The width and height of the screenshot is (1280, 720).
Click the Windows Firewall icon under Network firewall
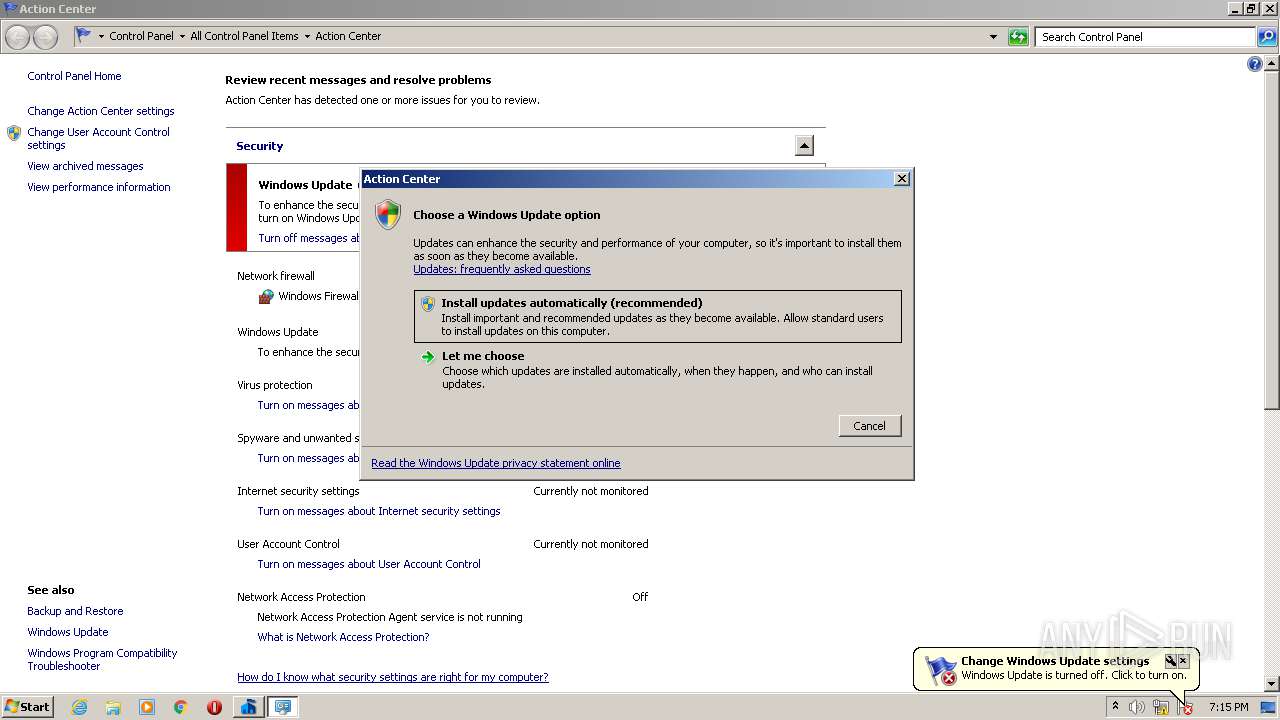click(x=266, y=296)
